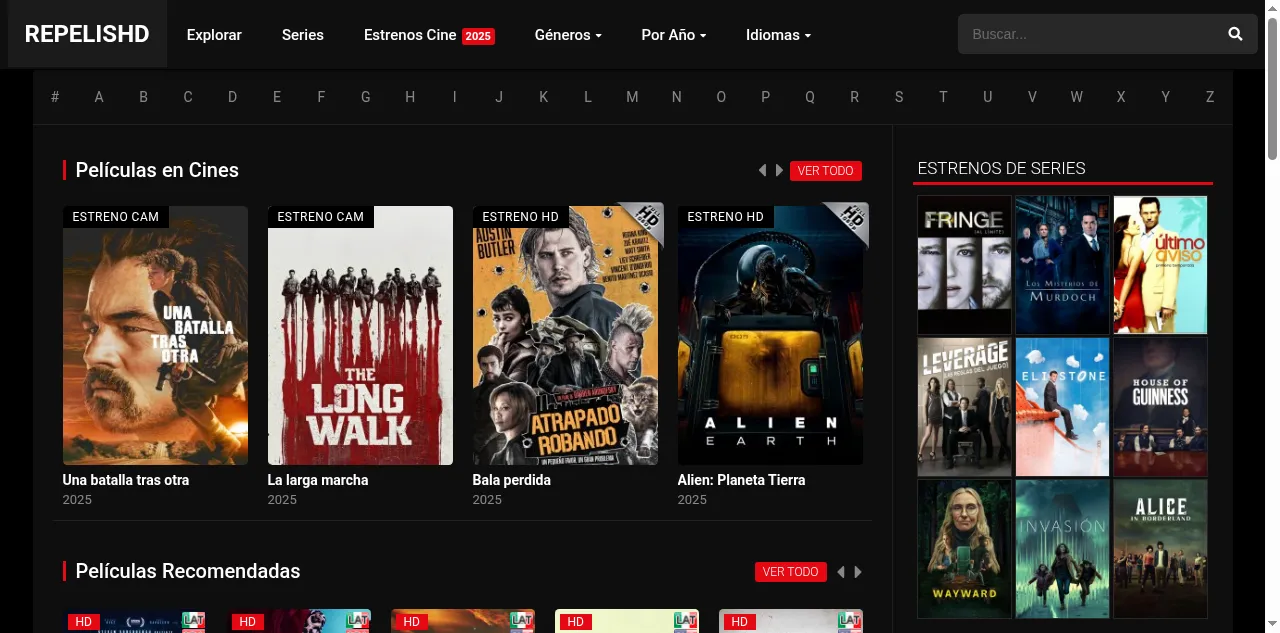
Task: Filter titles by letter S
Action: point(899,97)
